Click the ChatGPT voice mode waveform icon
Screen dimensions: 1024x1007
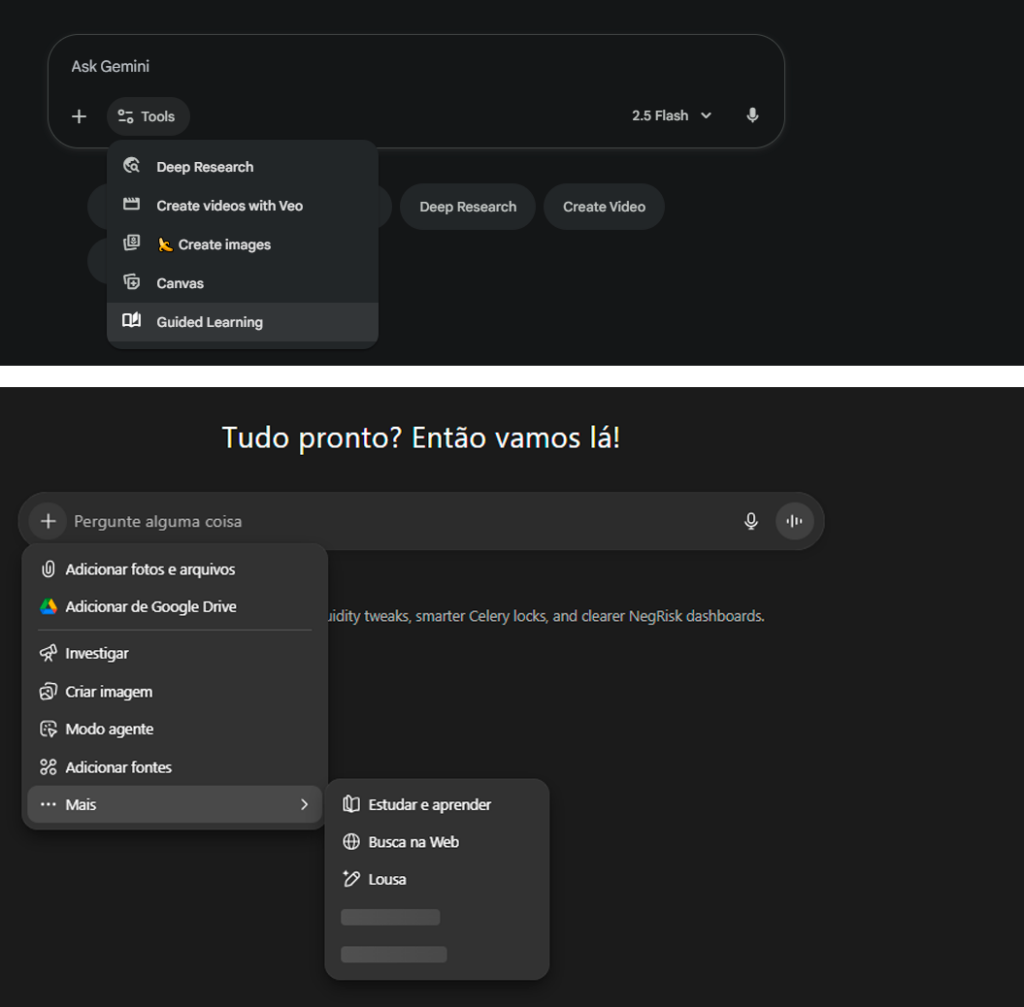(795, 521)
